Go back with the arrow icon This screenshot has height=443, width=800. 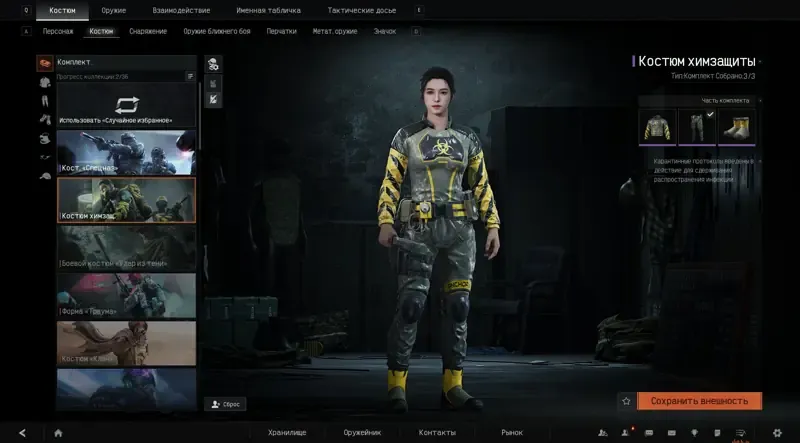(22, 433)
